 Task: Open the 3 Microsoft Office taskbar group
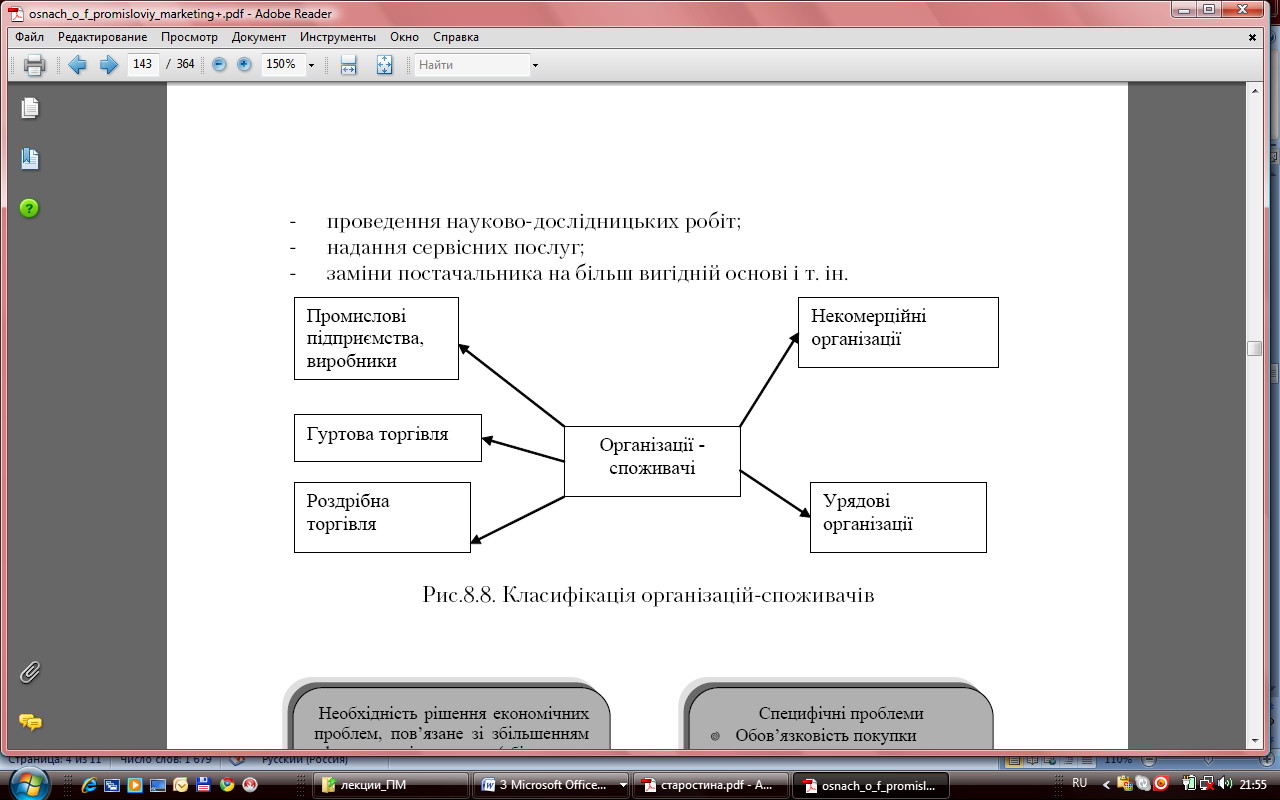550,785
